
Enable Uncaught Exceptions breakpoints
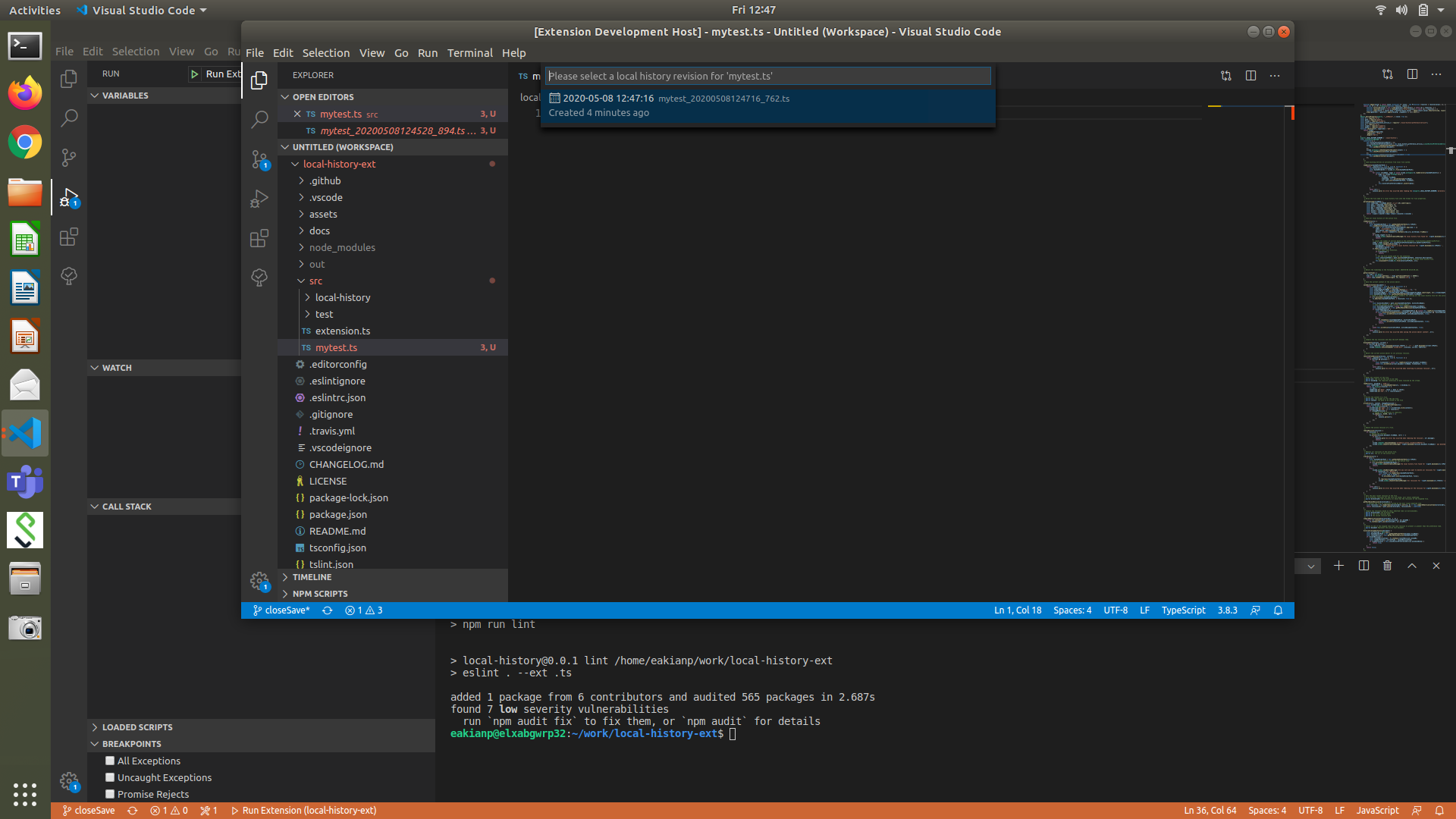(110, 777)
